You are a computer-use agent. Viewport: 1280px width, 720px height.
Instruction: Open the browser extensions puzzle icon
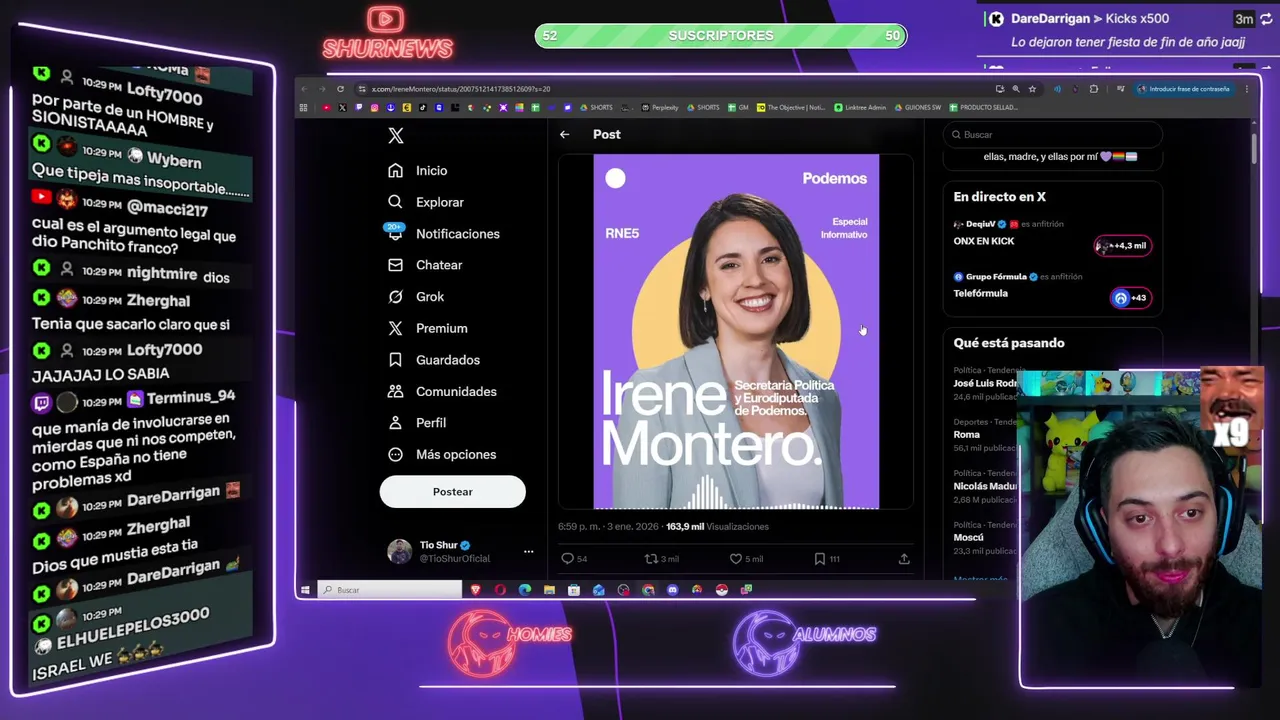[1094, 89]
